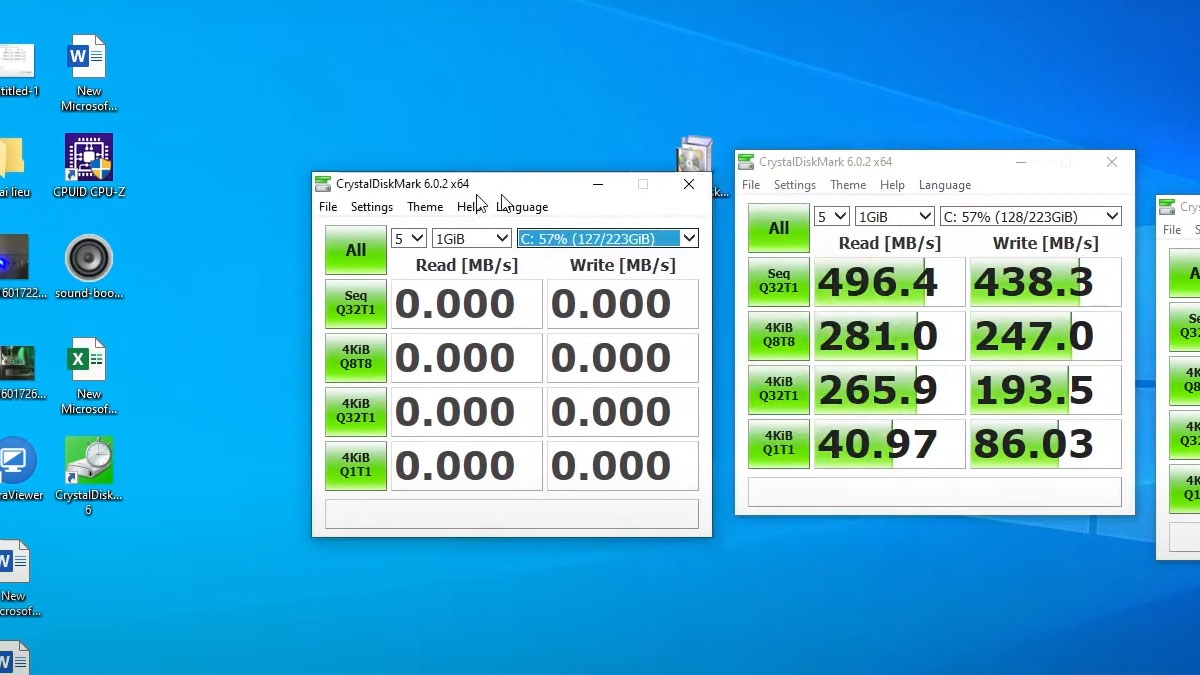Run Seq Q32T1 test in front window
1200x675 pixels.
[x=356, y=303]
